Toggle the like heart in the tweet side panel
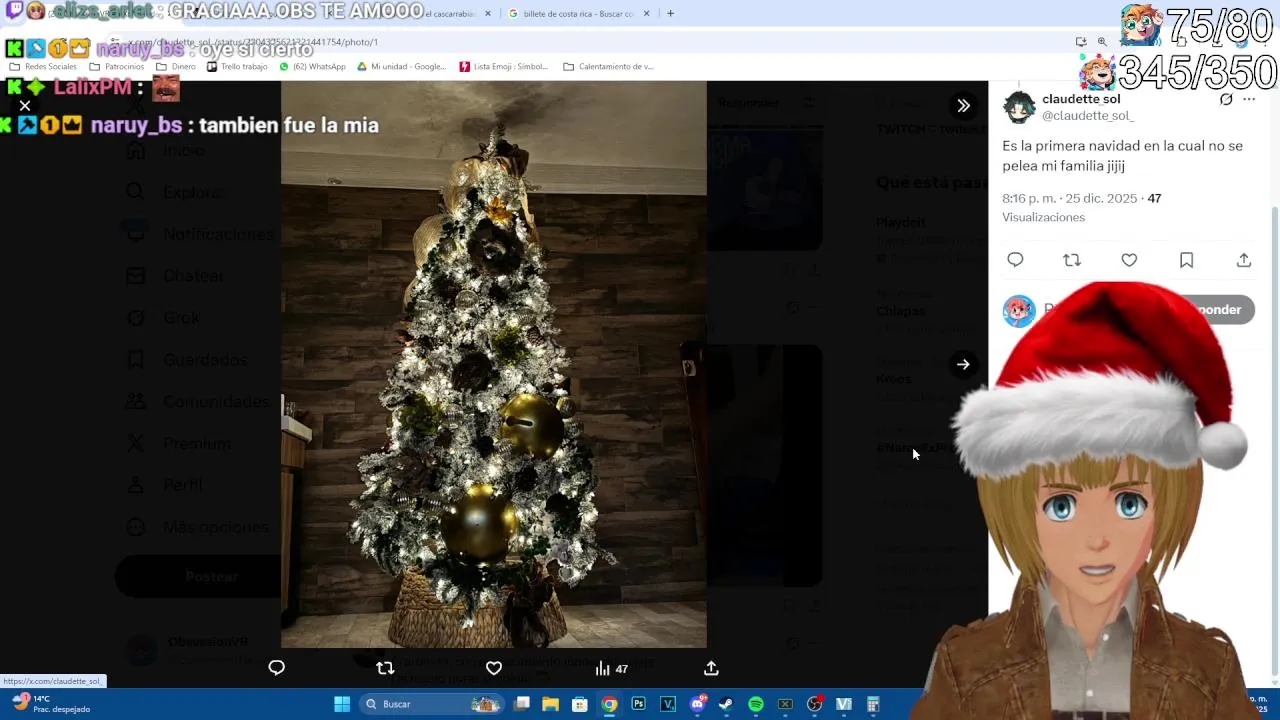This screenshot has height=720, width=1280. (x=1129, y=260)
